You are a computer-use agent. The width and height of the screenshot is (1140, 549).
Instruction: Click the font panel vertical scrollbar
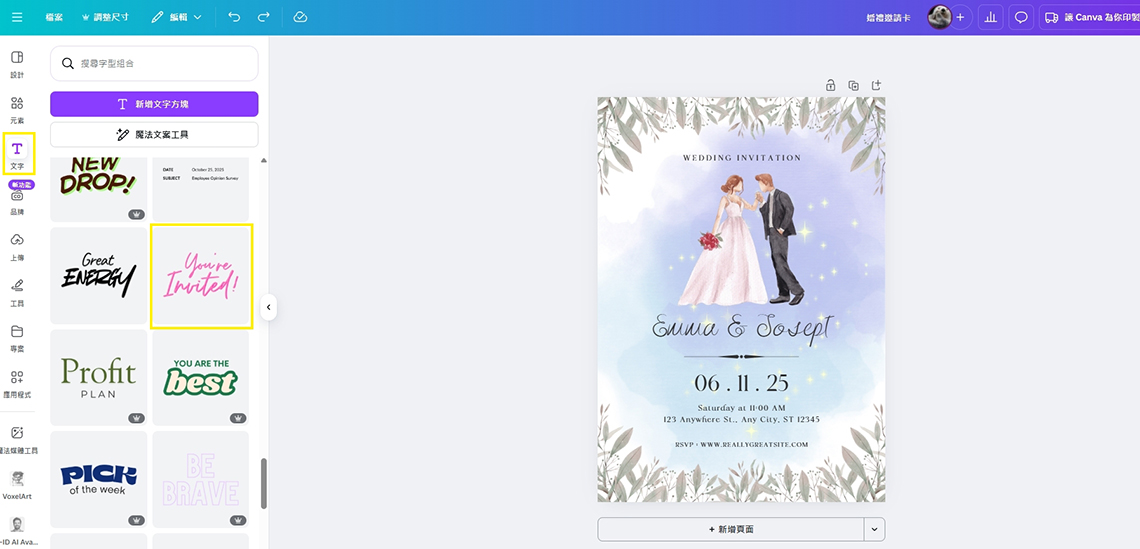tap(264, 483)
